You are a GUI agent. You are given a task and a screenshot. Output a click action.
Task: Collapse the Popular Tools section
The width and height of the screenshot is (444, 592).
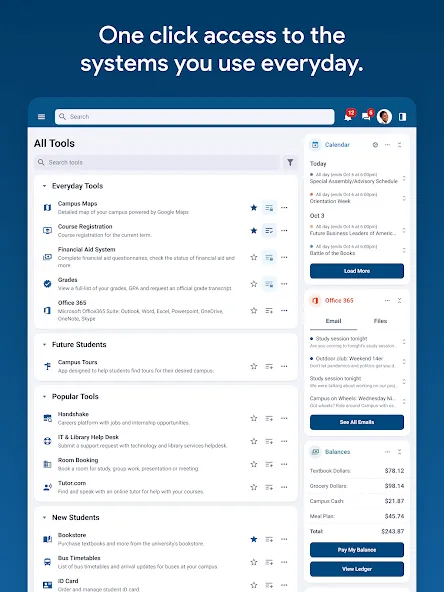point(45,397)
